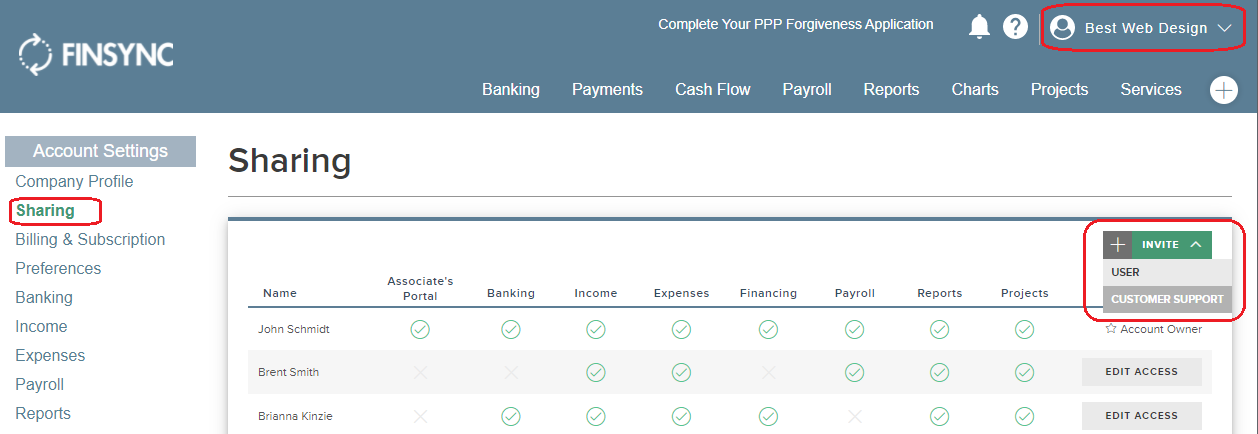Click Edit Access for Brianna Kinzie
This screenshot has width=1258, height=434.
click(1142, 415)
